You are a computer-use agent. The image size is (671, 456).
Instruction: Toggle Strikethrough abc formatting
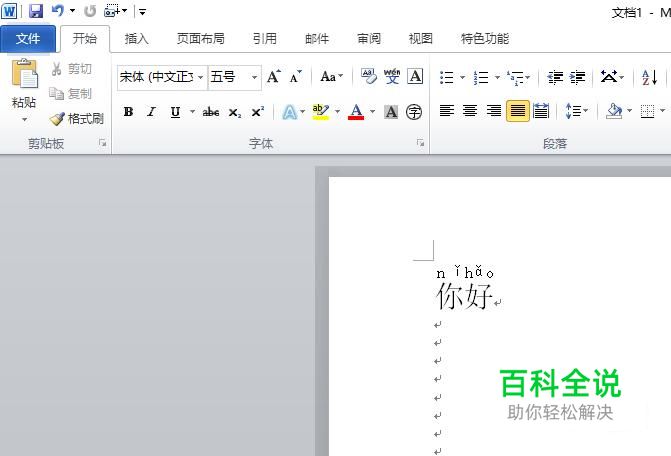tap(211, 112)
